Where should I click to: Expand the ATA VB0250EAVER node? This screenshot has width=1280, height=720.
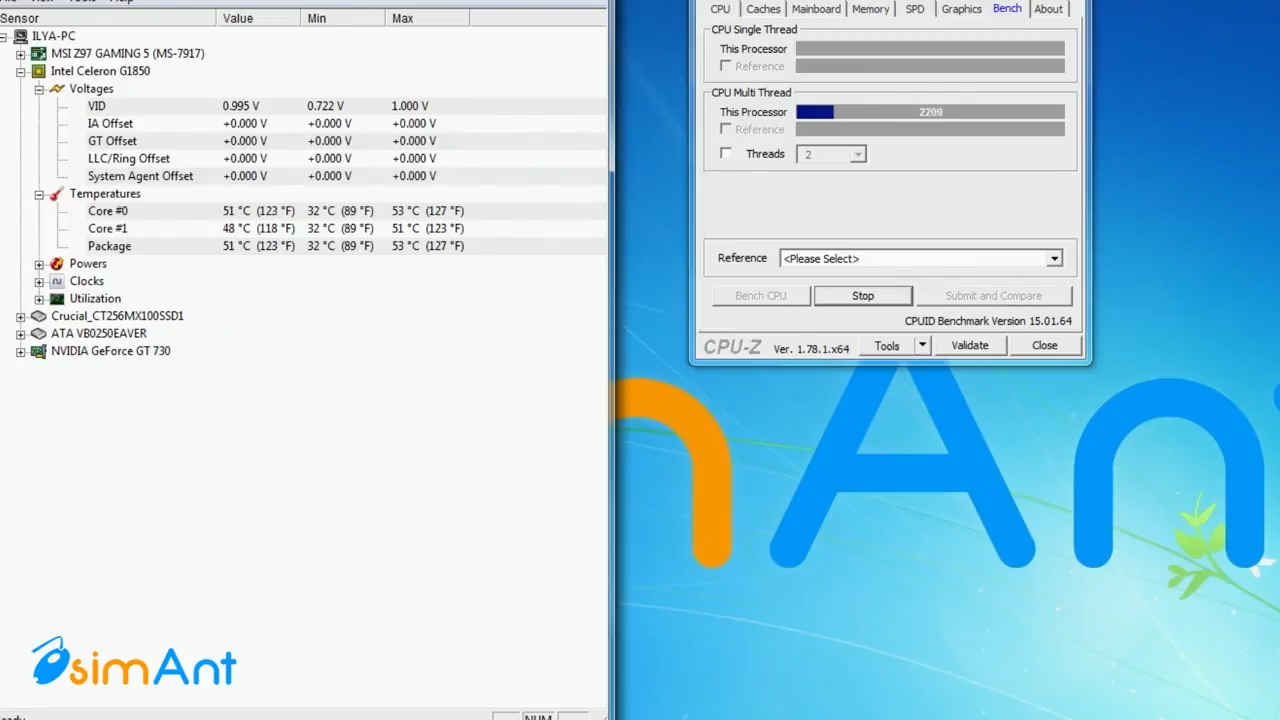[20, 334]
